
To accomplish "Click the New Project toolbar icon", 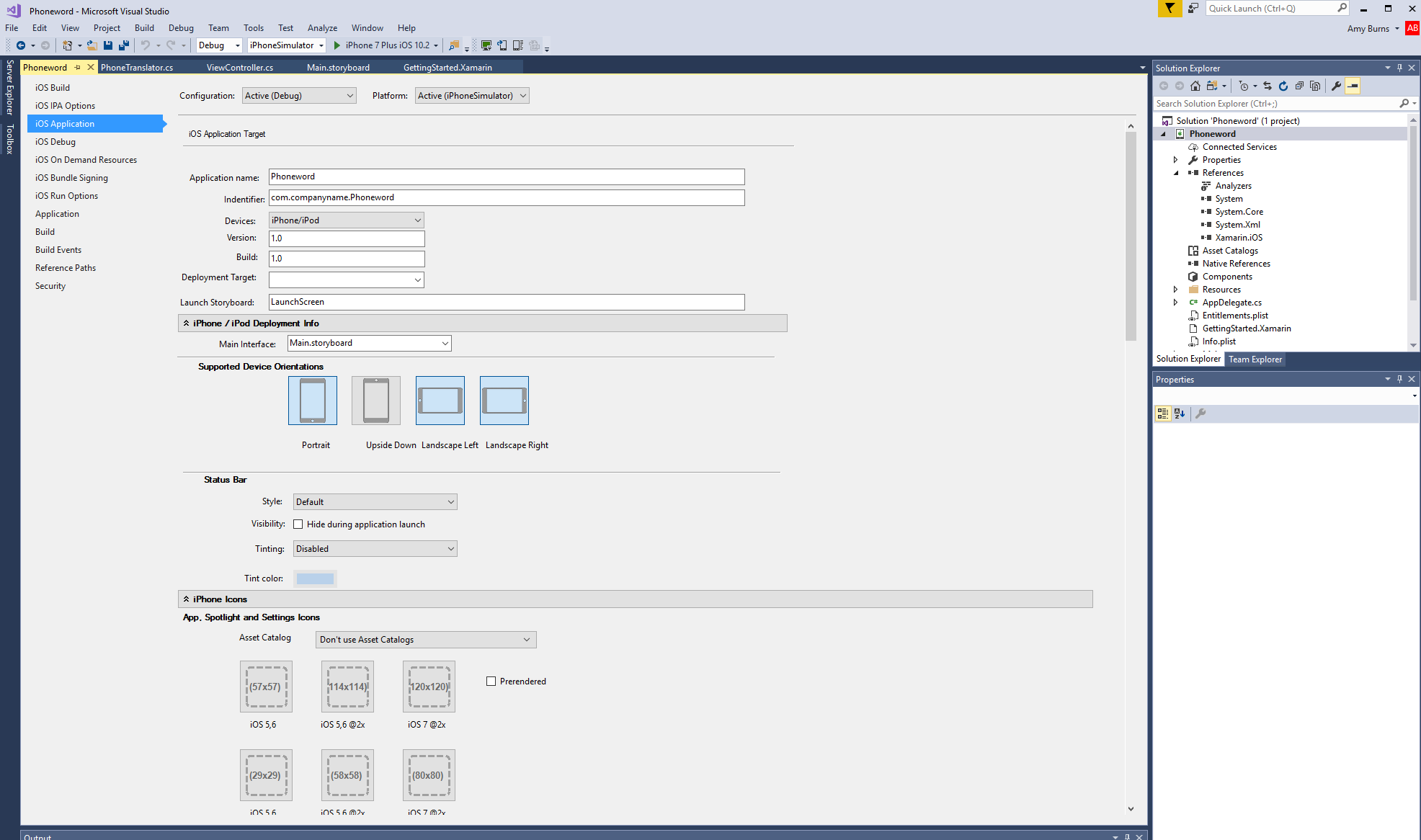I will coord(67,45).
